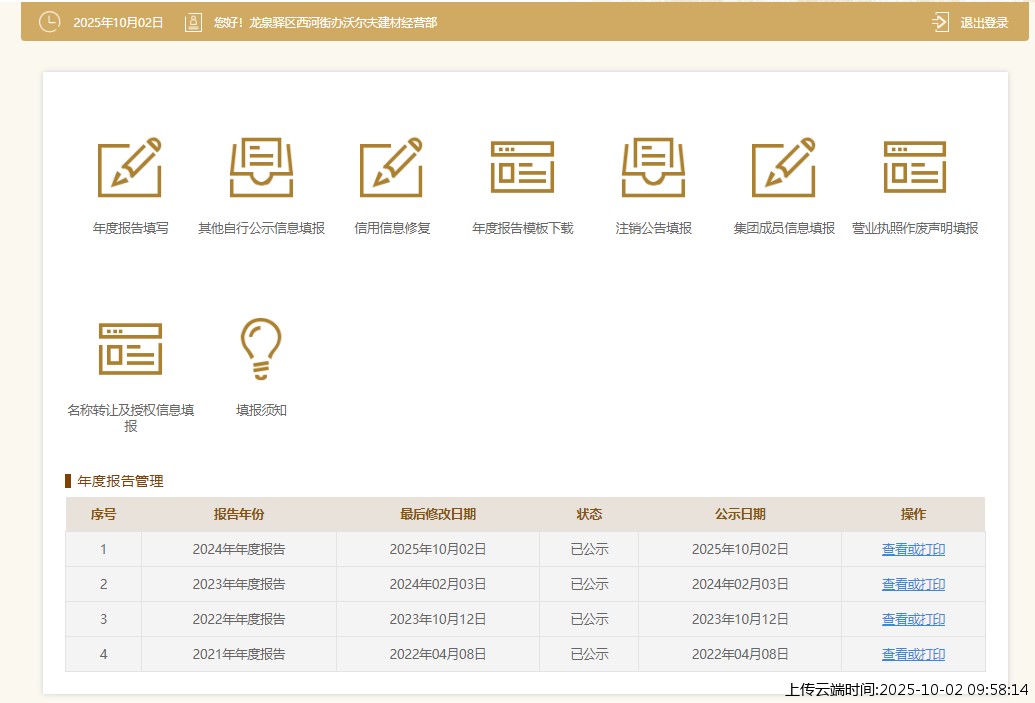Viewport: 1035px width, 703px height.
Task: Open 查看或打印 for 2021年年度报告
Action: 913,654
